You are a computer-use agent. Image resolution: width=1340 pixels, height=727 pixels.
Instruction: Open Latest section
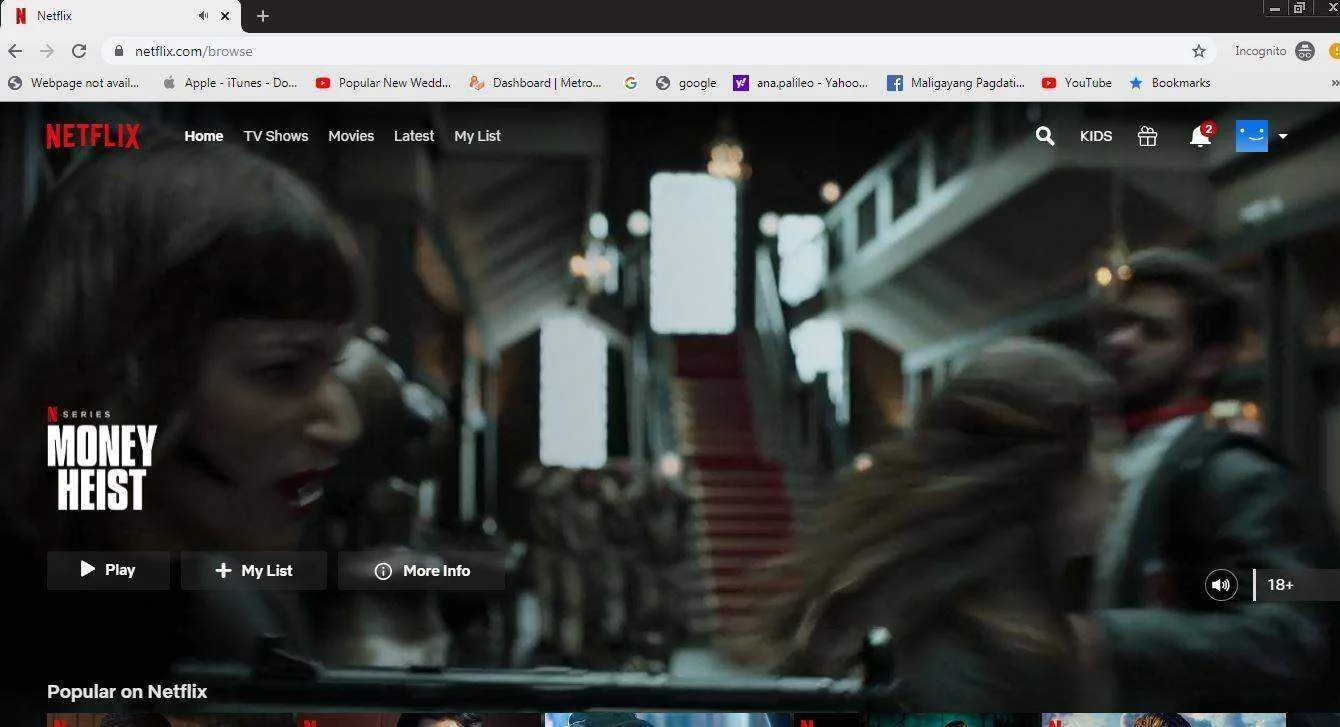[x=414, y=136]
